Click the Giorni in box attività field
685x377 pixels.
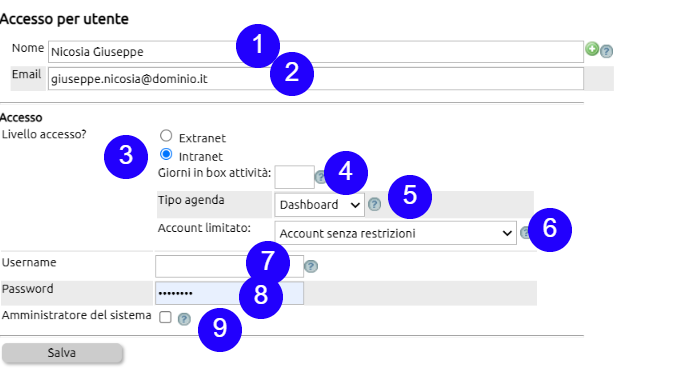[x=294, y=177]
